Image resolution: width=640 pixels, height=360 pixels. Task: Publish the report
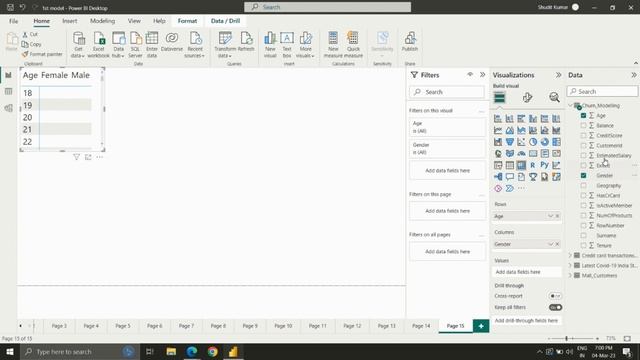click(x=410, y=42)
